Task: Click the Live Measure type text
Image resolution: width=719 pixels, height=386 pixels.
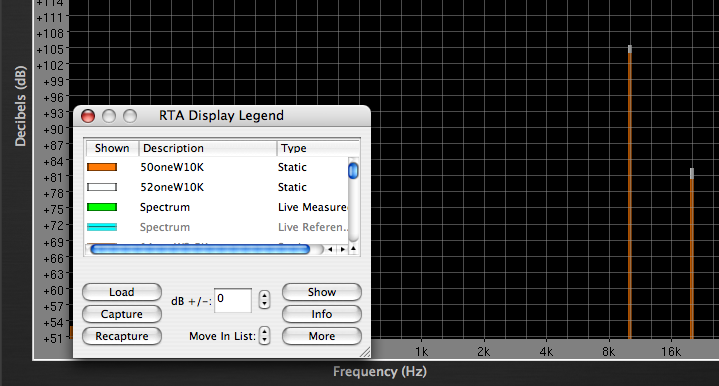Action: [x=312, y=207]
